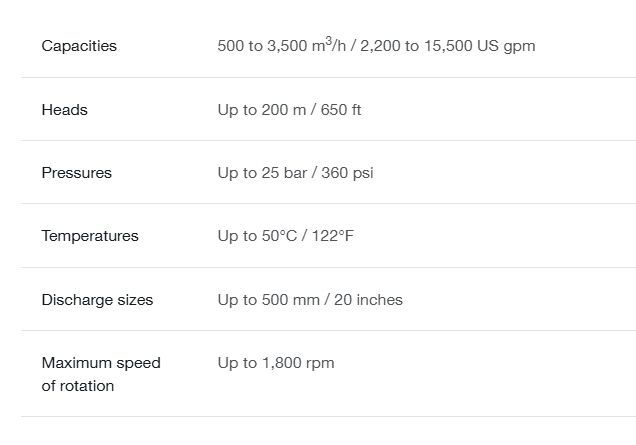Select the Up to 25 bar / 360 psi value

[295, 173]
